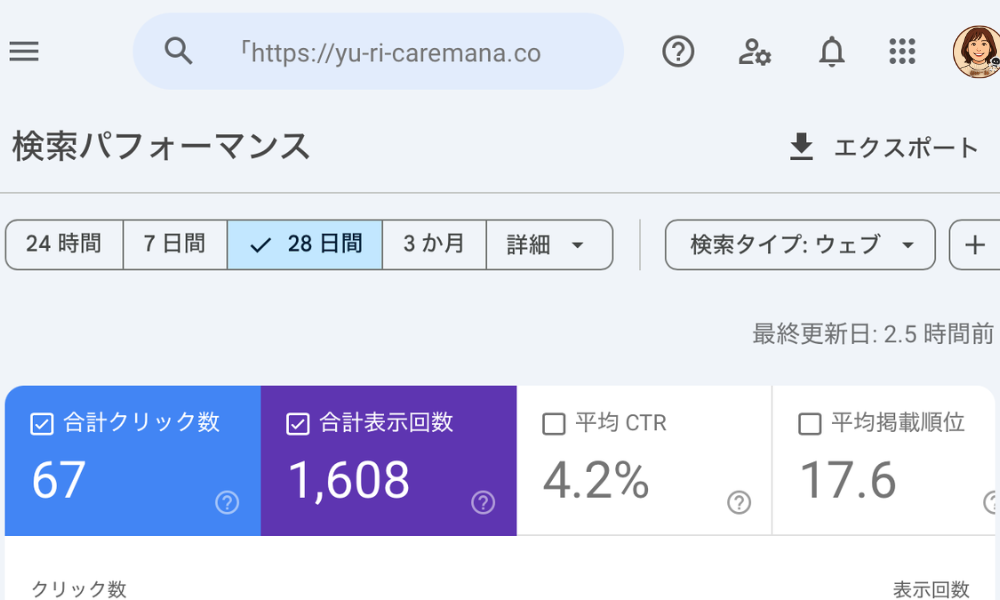This screenshot has height=600, width=1000.
Task: Focus the URL inspection search field
Action: (x=378, y=52)
